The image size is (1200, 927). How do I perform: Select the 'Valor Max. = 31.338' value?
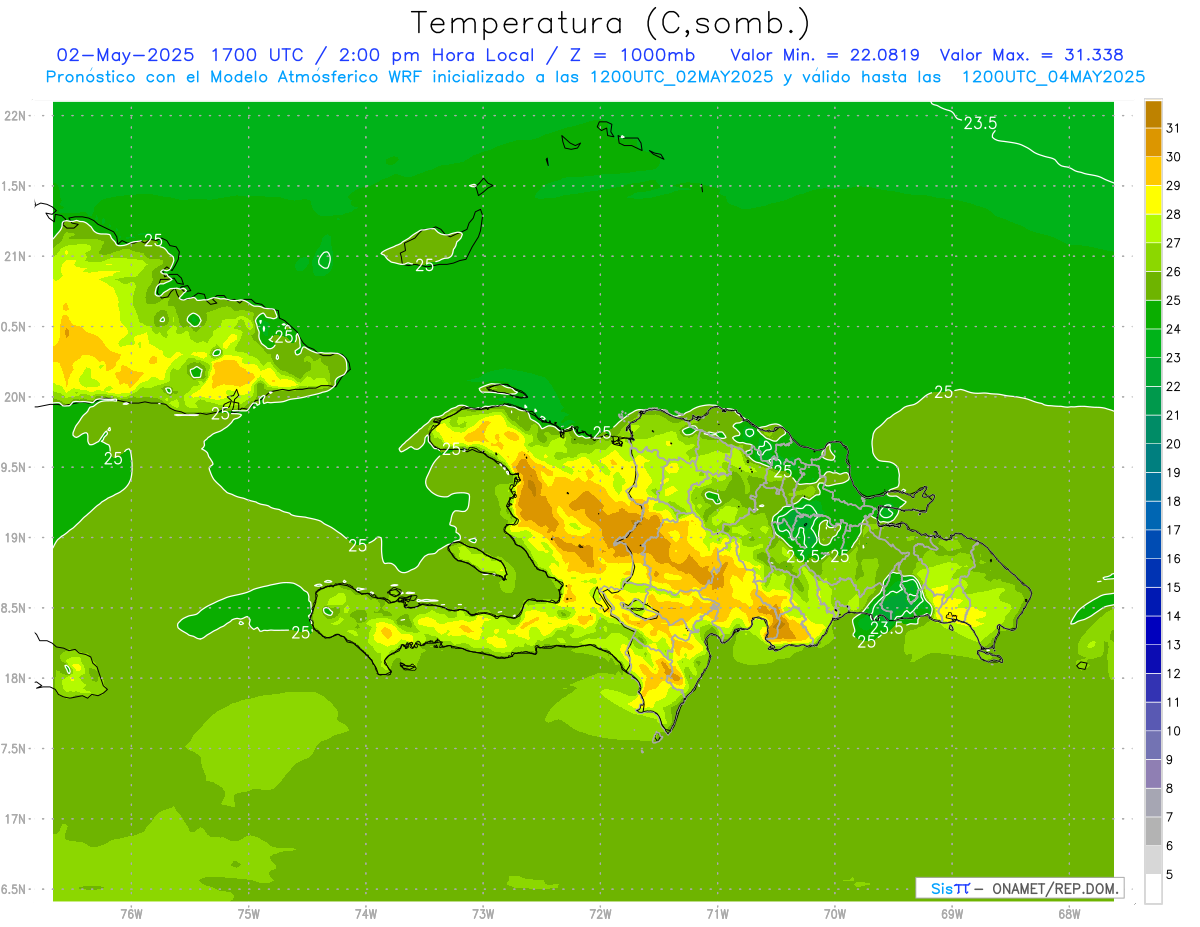pyautogui.click(x=1031, y=55)
